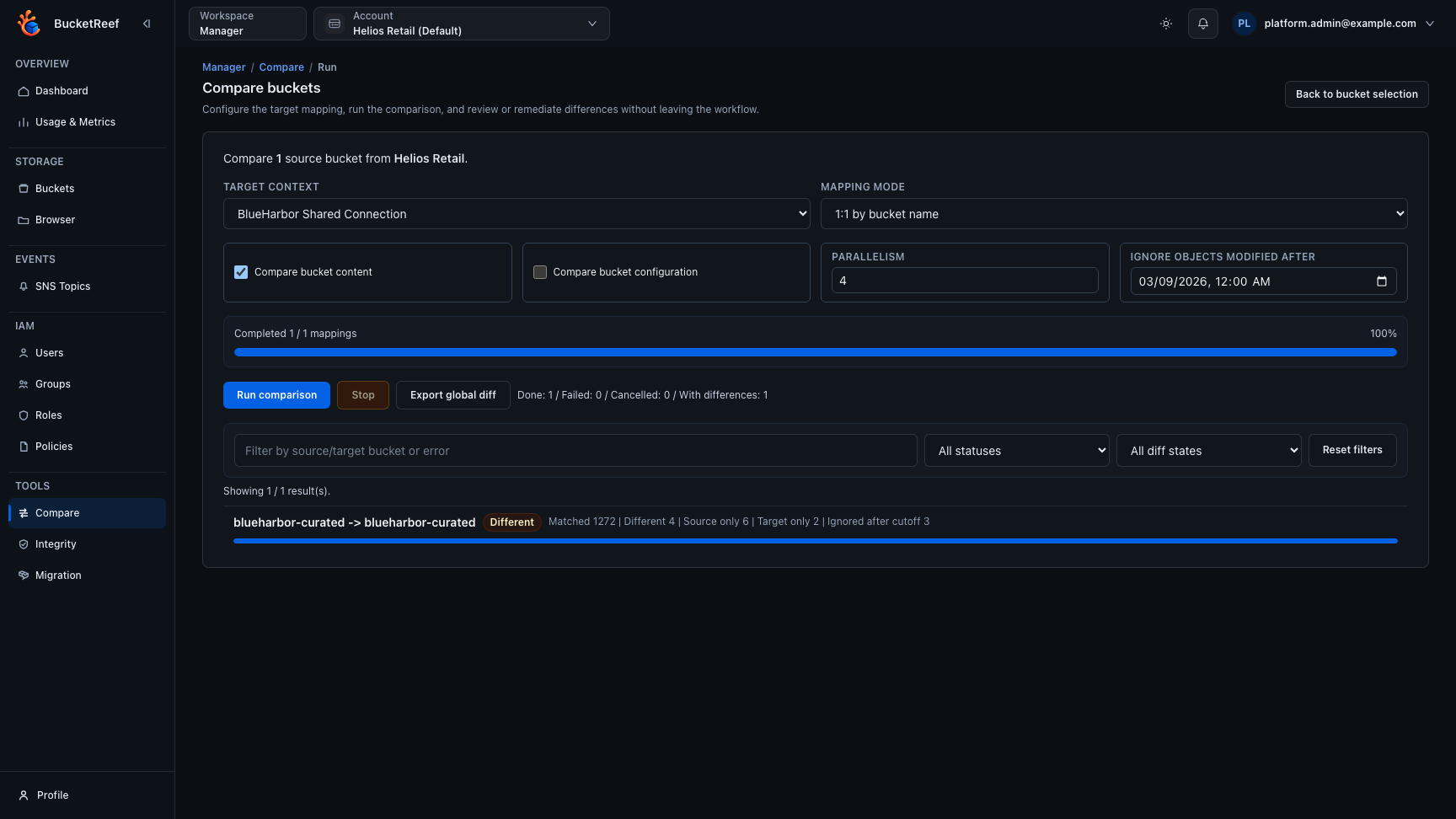Click the Buckets icon in sidebar
Screen dimensions: 1456x819
(x=24, y=189)
